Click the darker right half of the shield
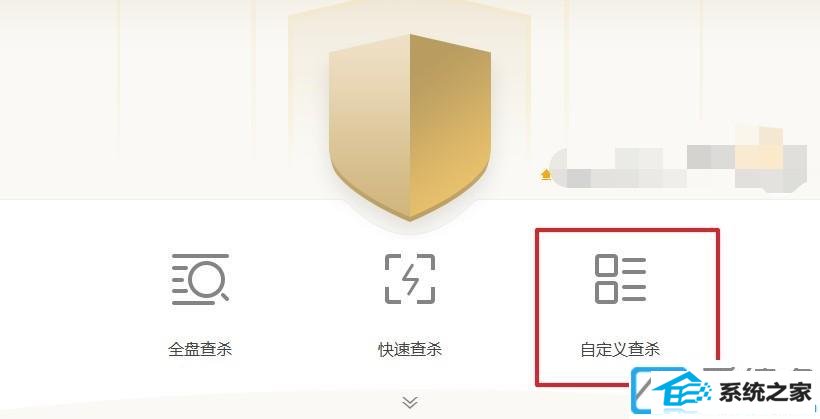This screenshot has width=820, height=419. [x=451, y=127]
